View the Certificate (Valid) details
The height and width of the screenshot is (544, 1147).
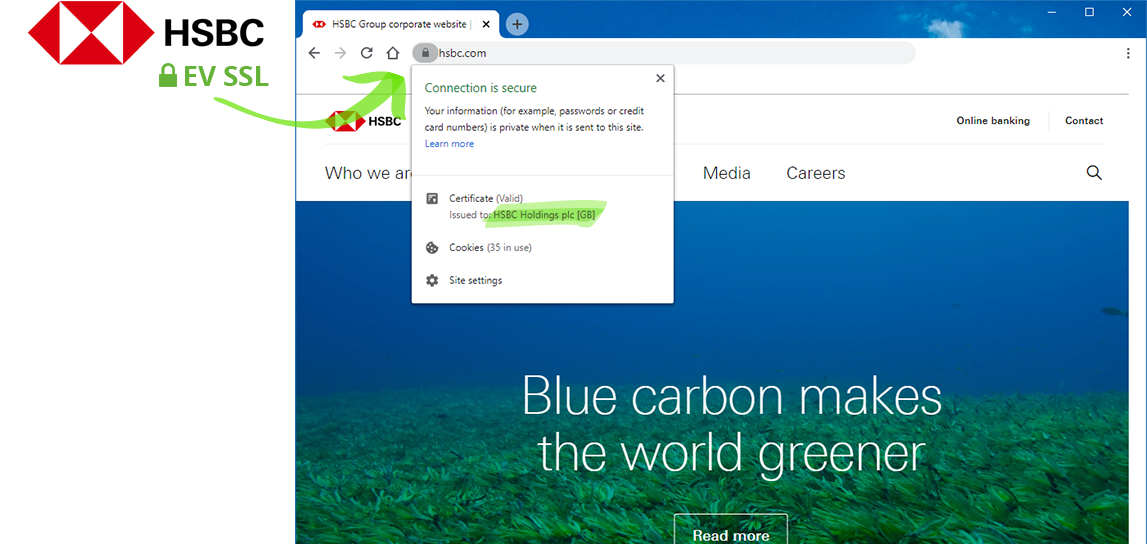[486, 199]
